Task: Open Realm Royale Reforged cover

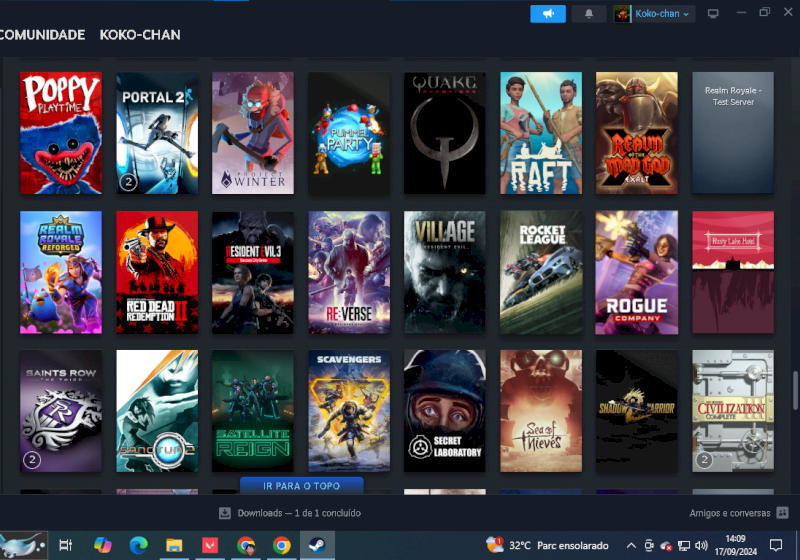Action: pyautogui.click(x=61, y=272)
